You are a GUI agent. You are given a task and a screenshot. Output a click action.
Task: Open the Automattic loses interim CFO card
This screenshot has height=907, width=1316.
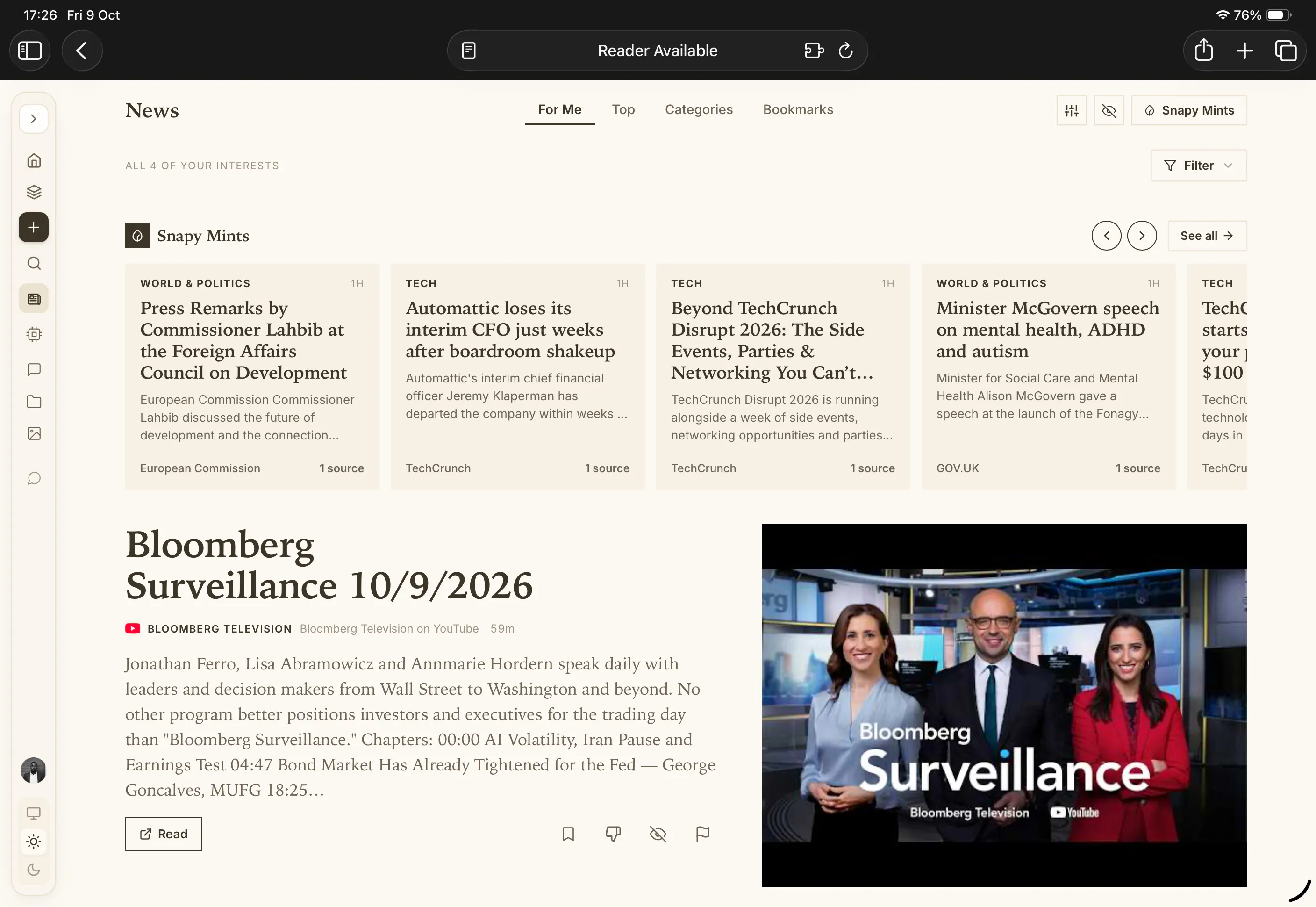point(517,376)
